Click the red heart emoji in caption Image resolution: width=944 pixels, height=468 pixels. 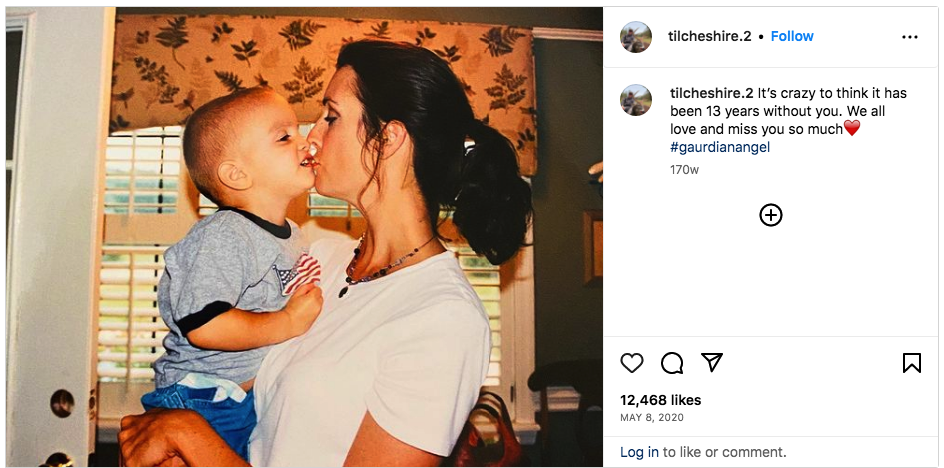(852, 128)
